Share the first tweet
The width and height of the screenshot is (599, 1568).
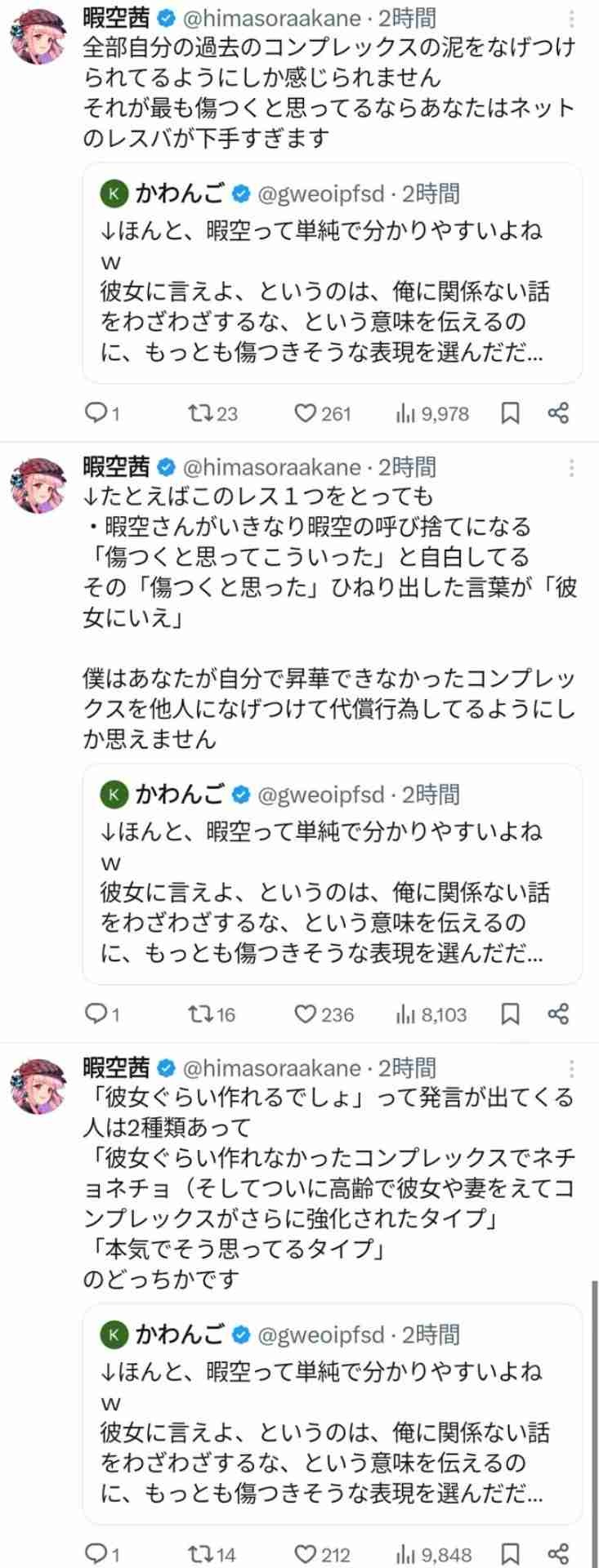558,414
